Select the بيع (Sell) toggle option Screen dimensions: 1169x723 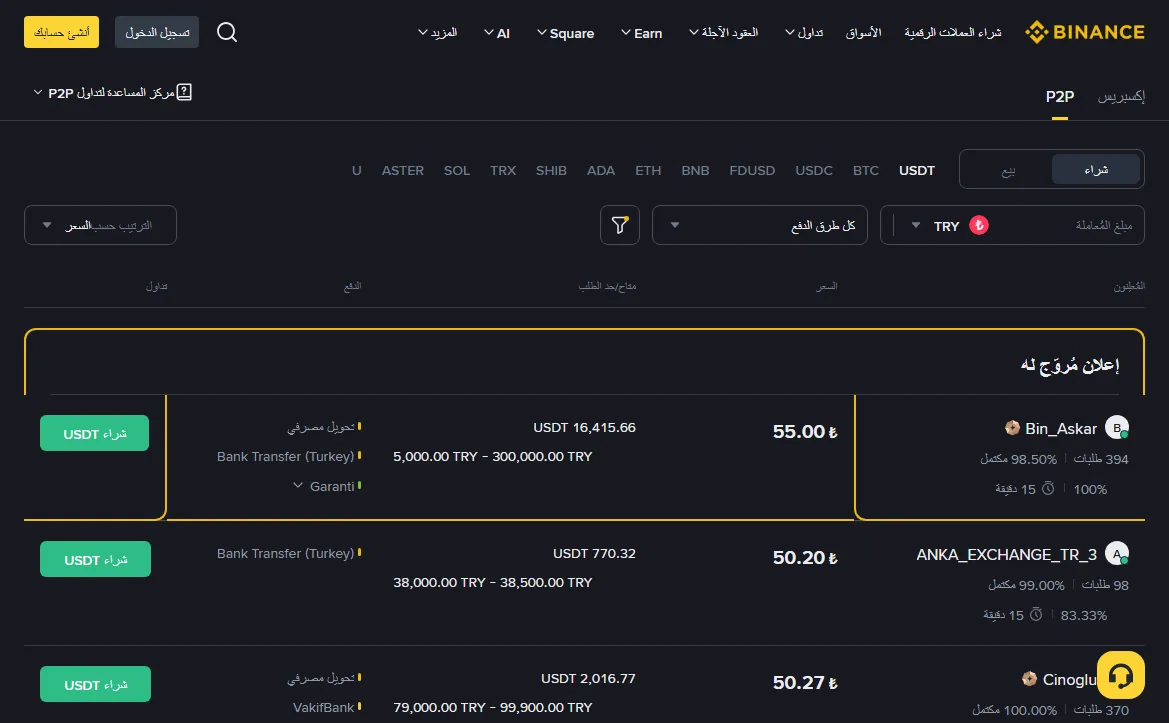click(1008, 170)
